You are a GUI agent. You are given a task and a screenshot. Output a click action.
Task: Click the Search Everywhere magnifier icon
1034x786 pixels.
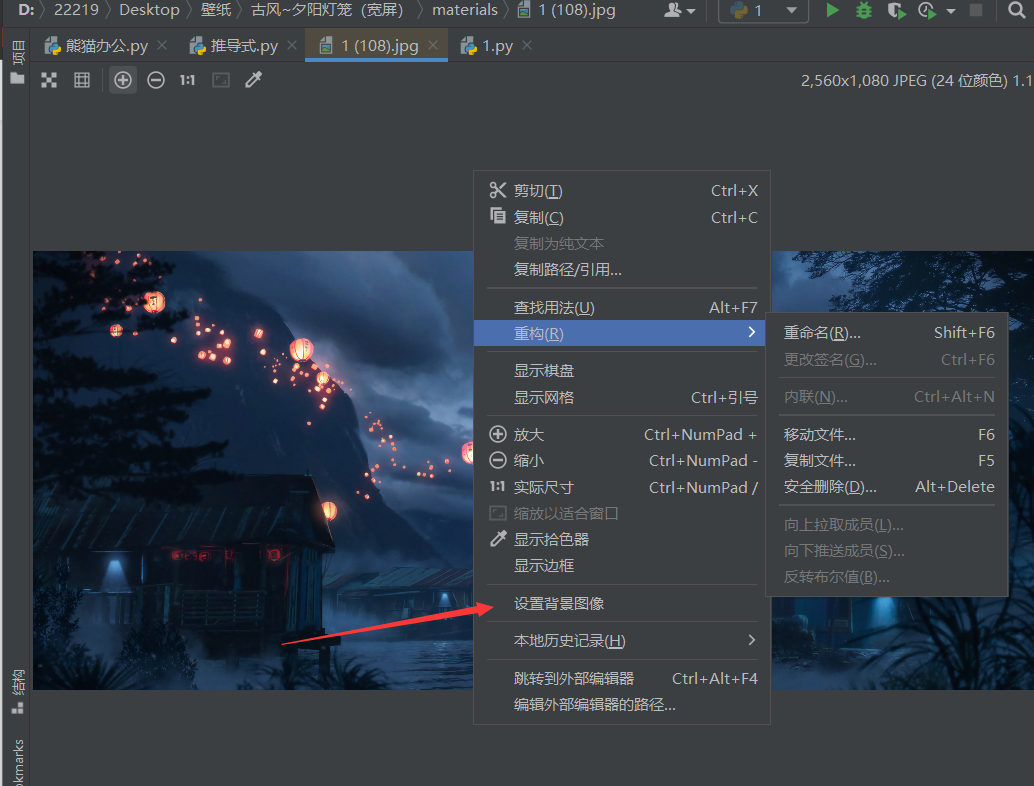1016,10
